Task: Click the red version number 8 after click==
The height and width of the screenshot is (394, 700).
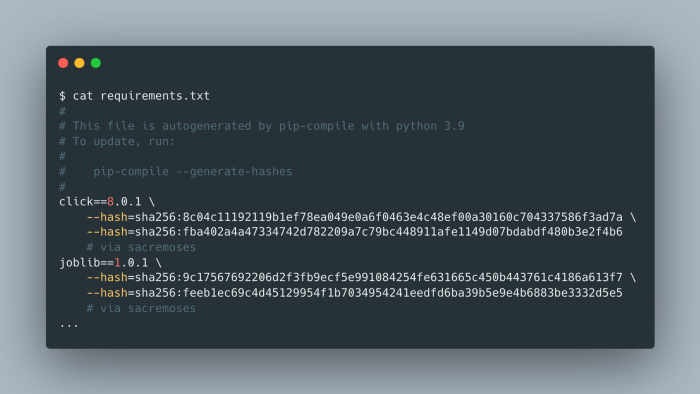Action: coord(110,202)
